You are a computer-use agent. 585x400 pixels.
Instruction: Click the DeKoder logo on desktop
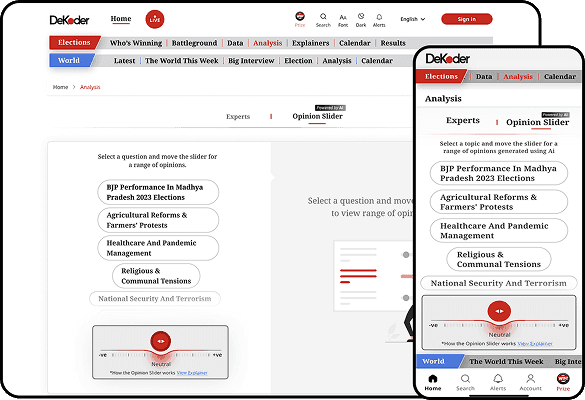(x=69, y=20)
